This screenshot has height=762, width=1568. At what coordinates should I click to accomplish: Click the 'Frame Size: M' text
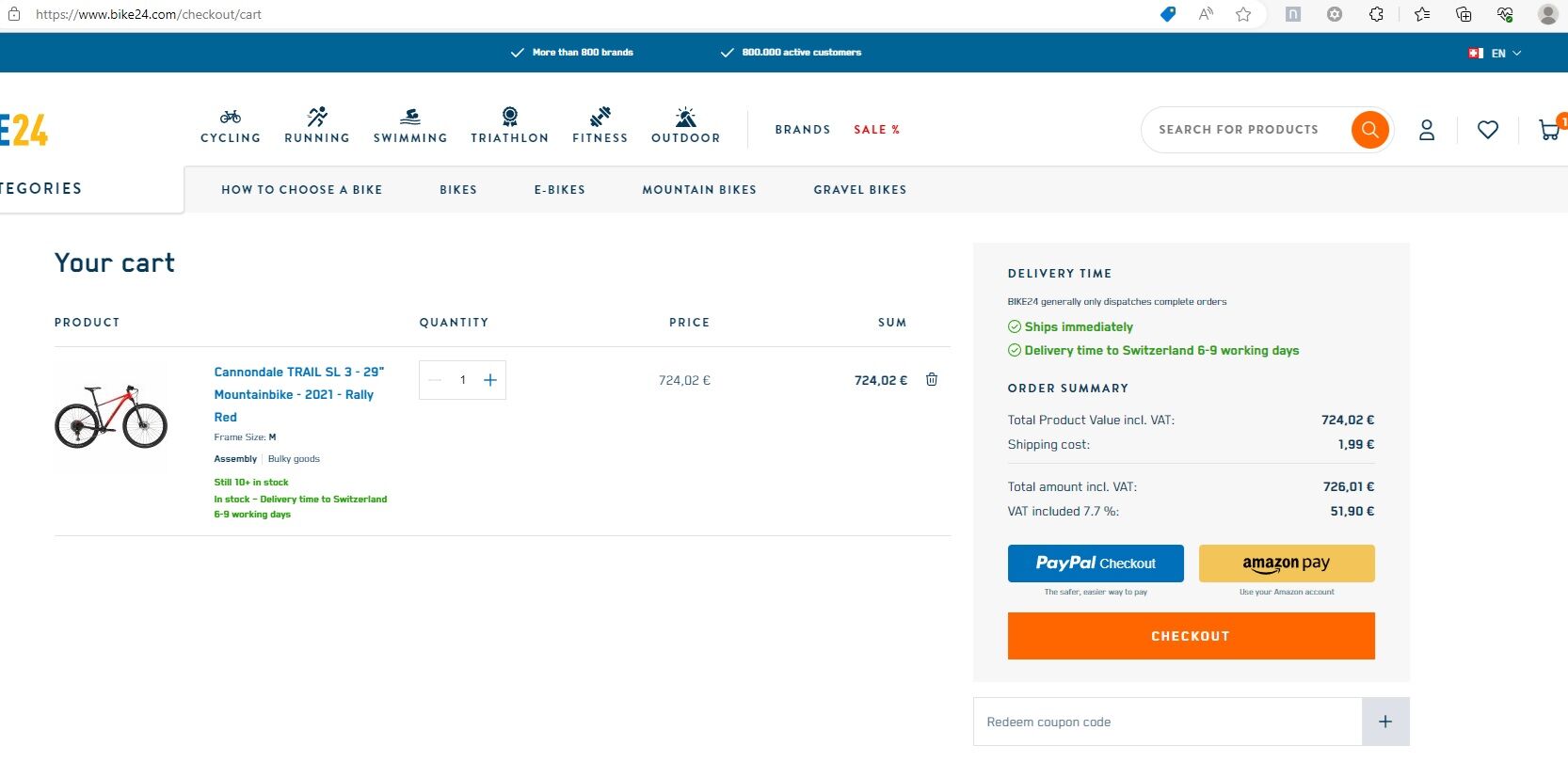(245, 437)
